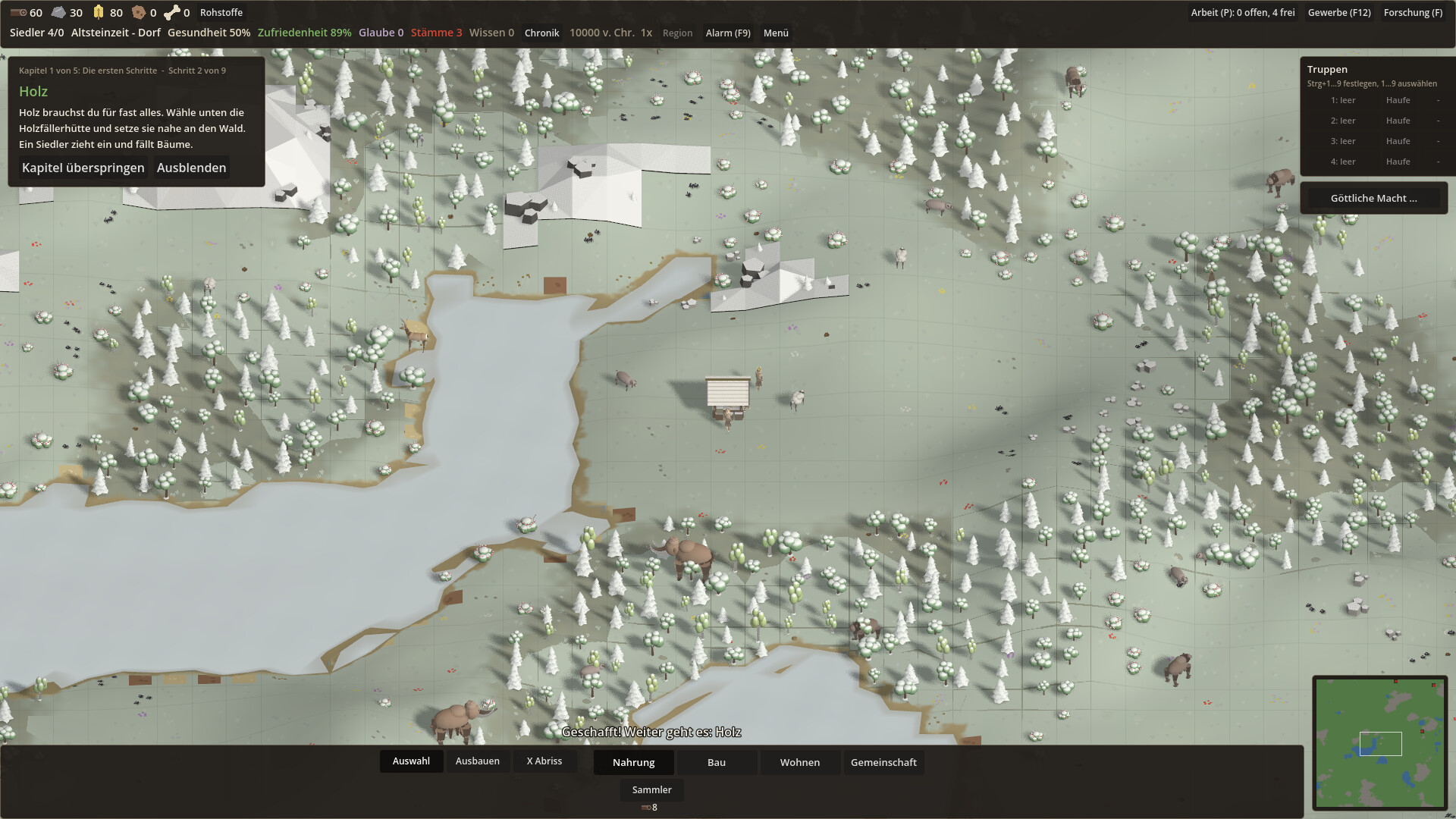Switch to the Bau tab
The height and width of the screenshot is (819, 1456).
point(717,762)
